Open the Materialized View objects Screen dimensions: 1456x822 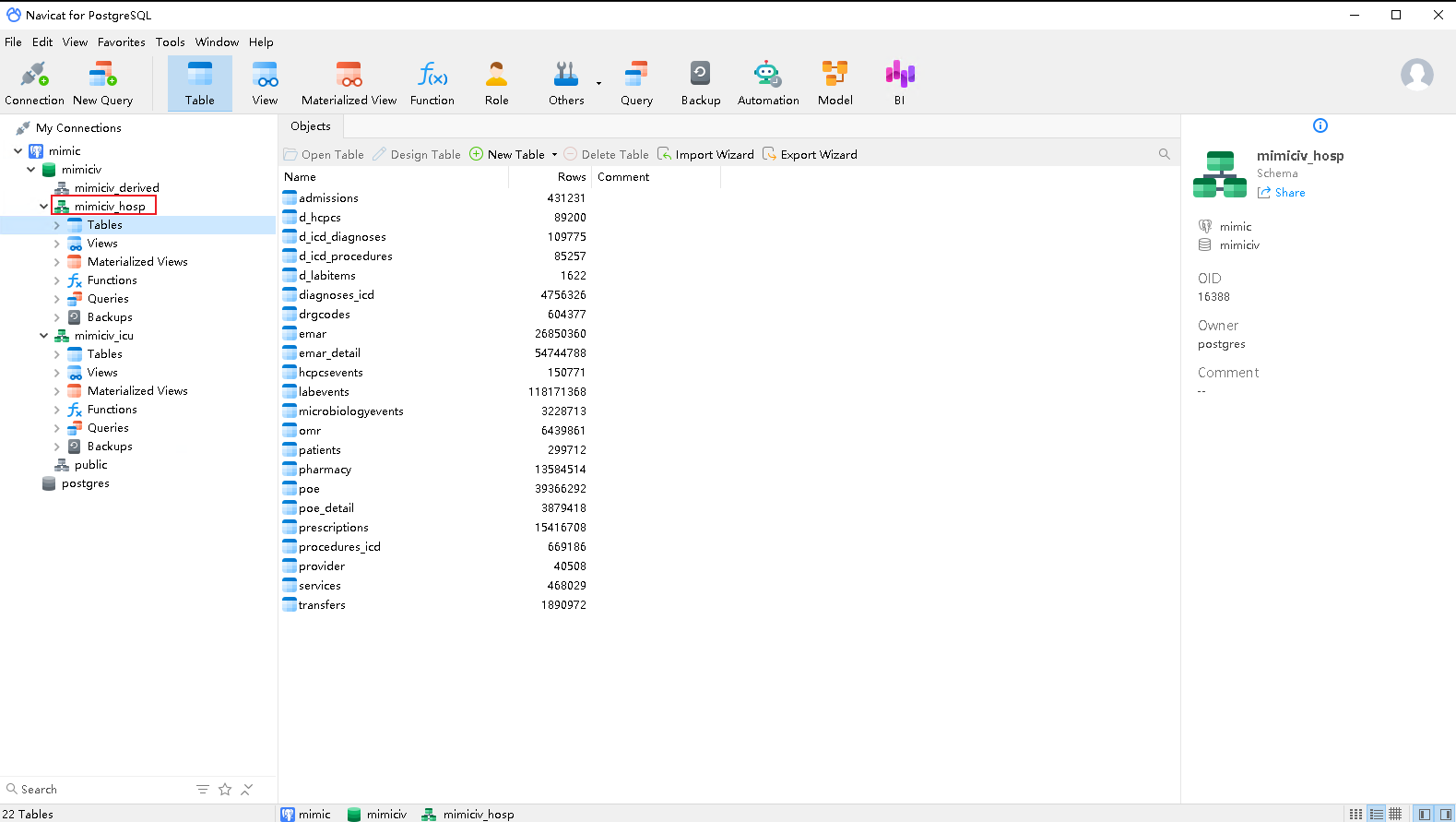349,83
